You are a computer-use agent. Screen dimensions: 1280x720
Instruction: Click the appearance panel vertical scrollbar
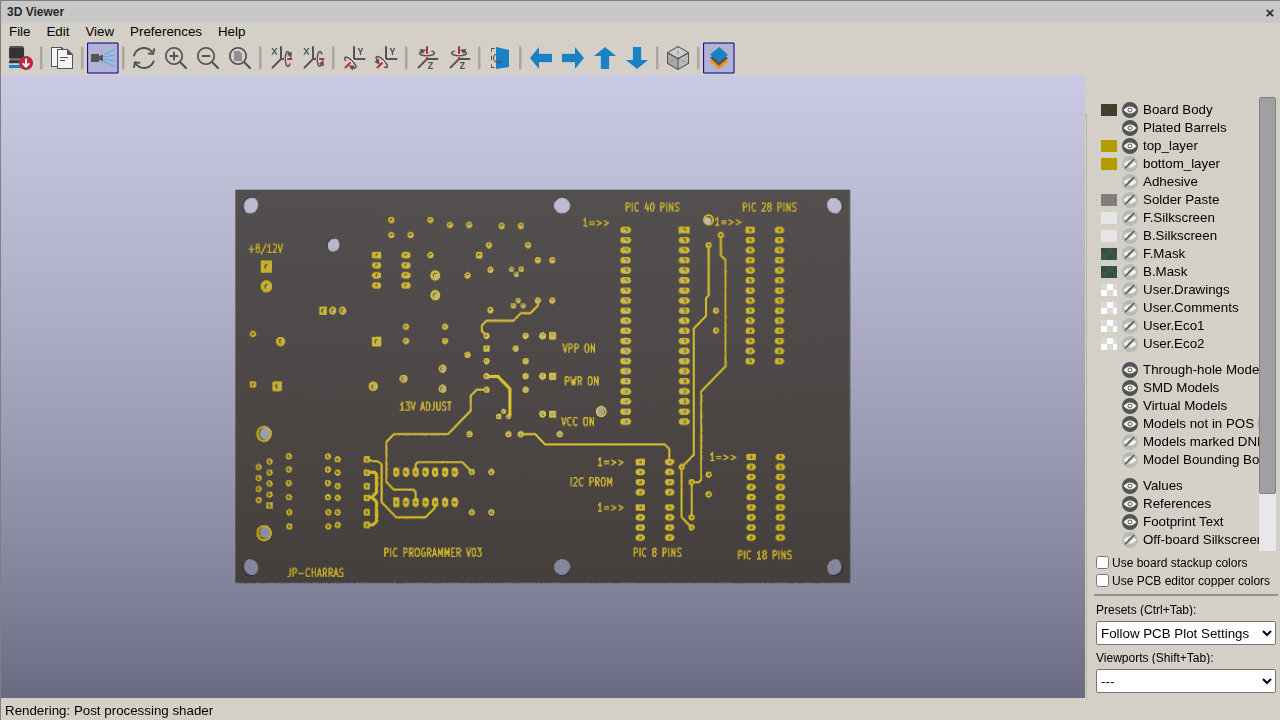(1267, 295)
